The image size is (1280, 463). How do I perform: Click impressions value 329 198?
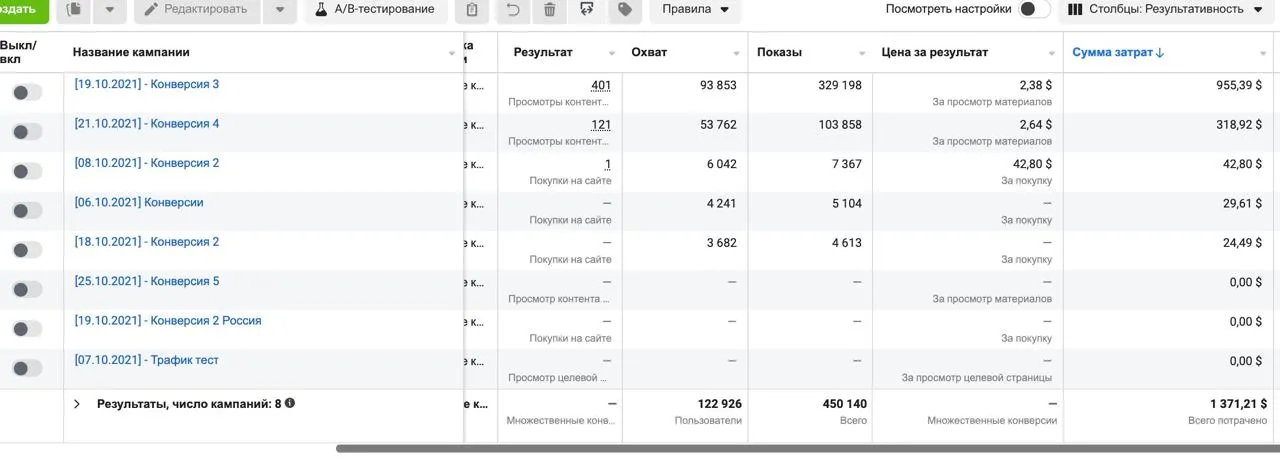coord(840,85)
